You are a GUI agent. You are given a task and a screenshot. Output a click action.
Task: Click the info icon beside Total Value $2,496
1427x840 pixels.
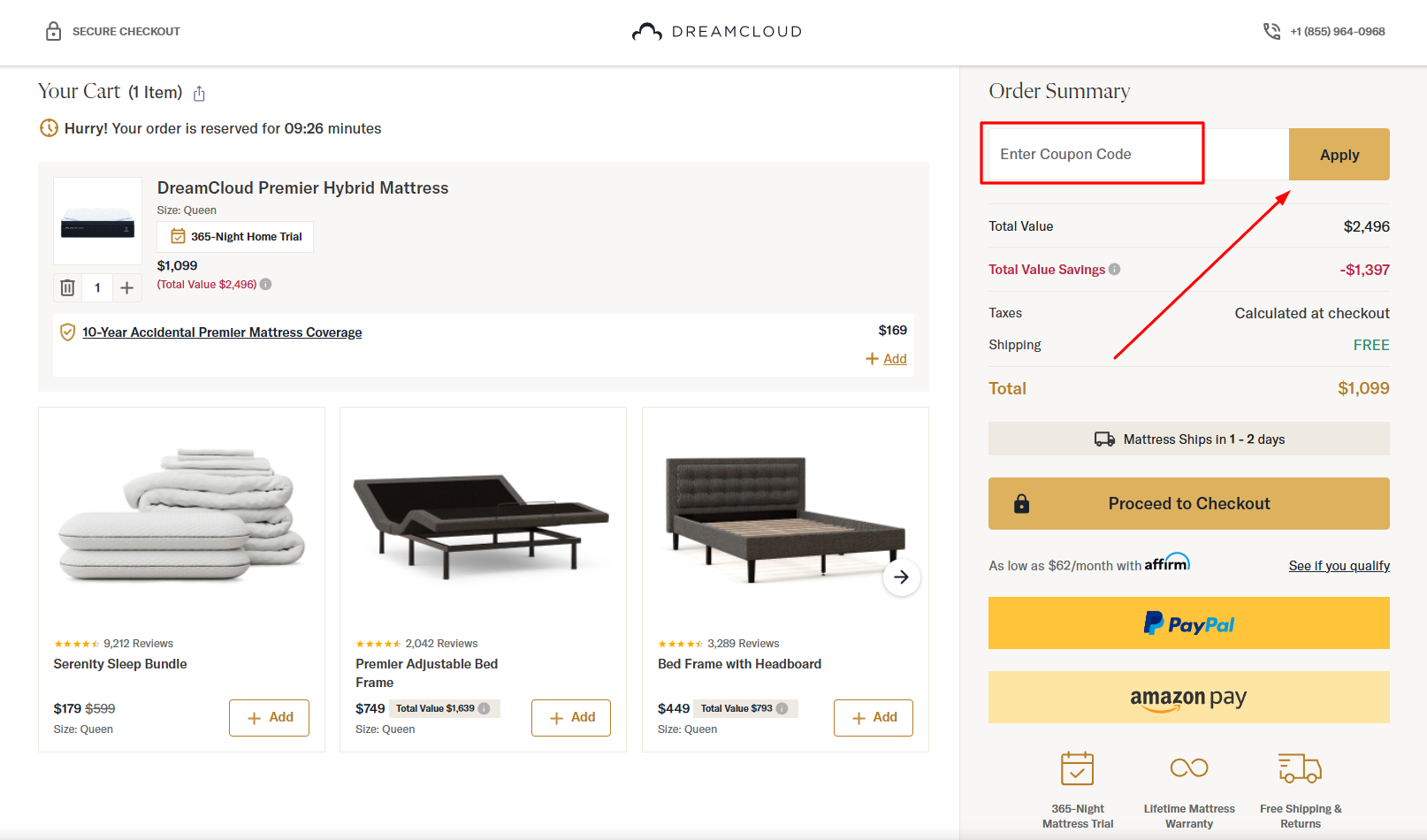(266, 285)
